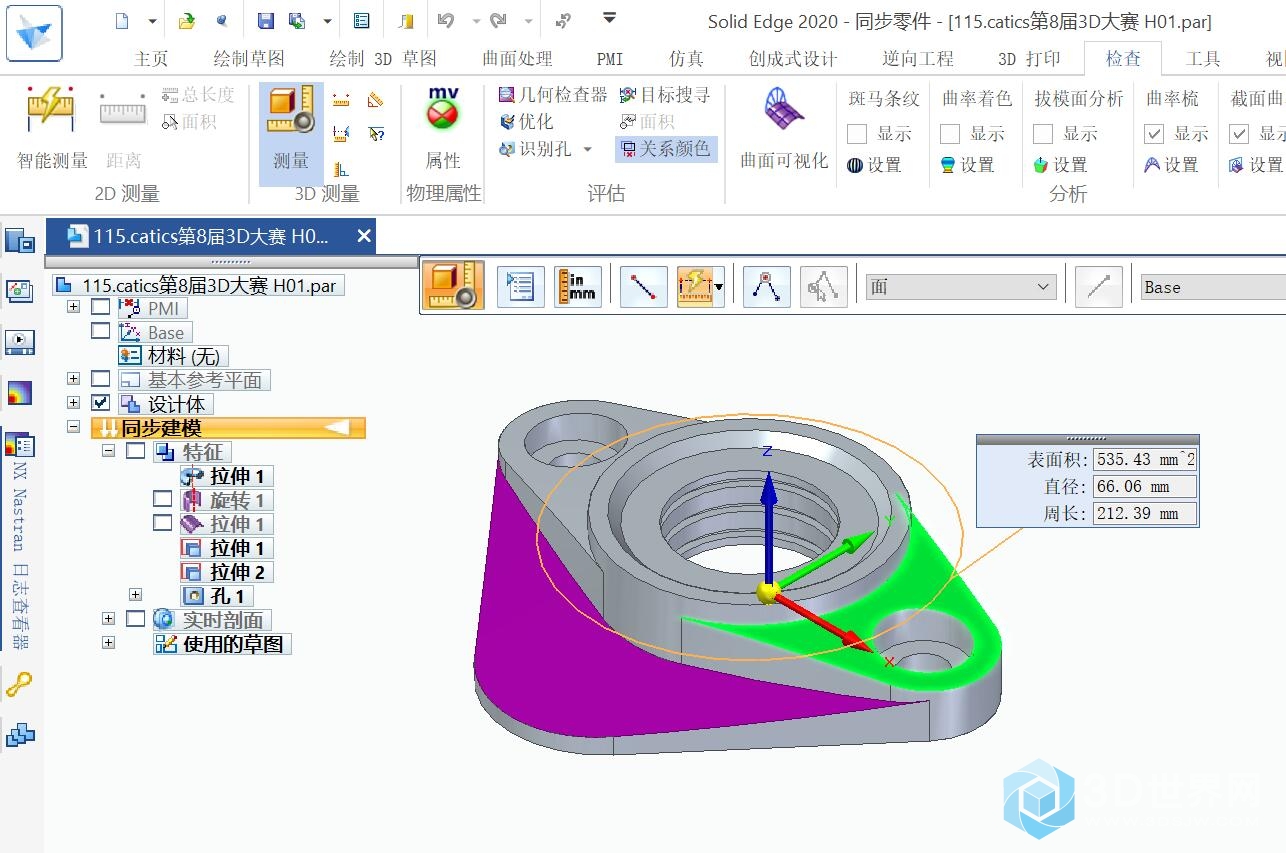1286x853 pixels.
Task: Expand the 孔 1 tree node
Action: (136, 595)
